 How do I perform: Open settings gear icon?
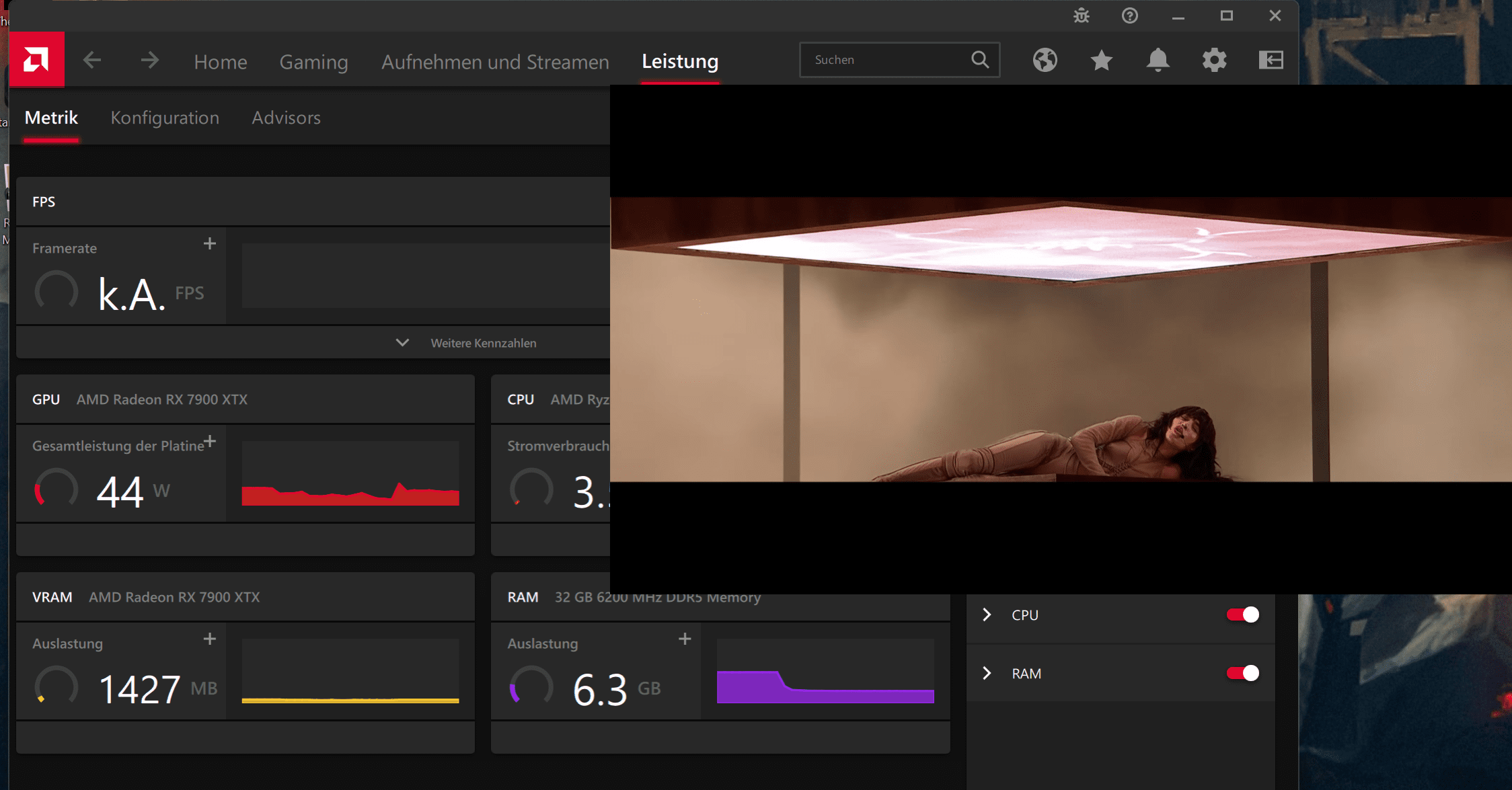(x=1214, y=61)
